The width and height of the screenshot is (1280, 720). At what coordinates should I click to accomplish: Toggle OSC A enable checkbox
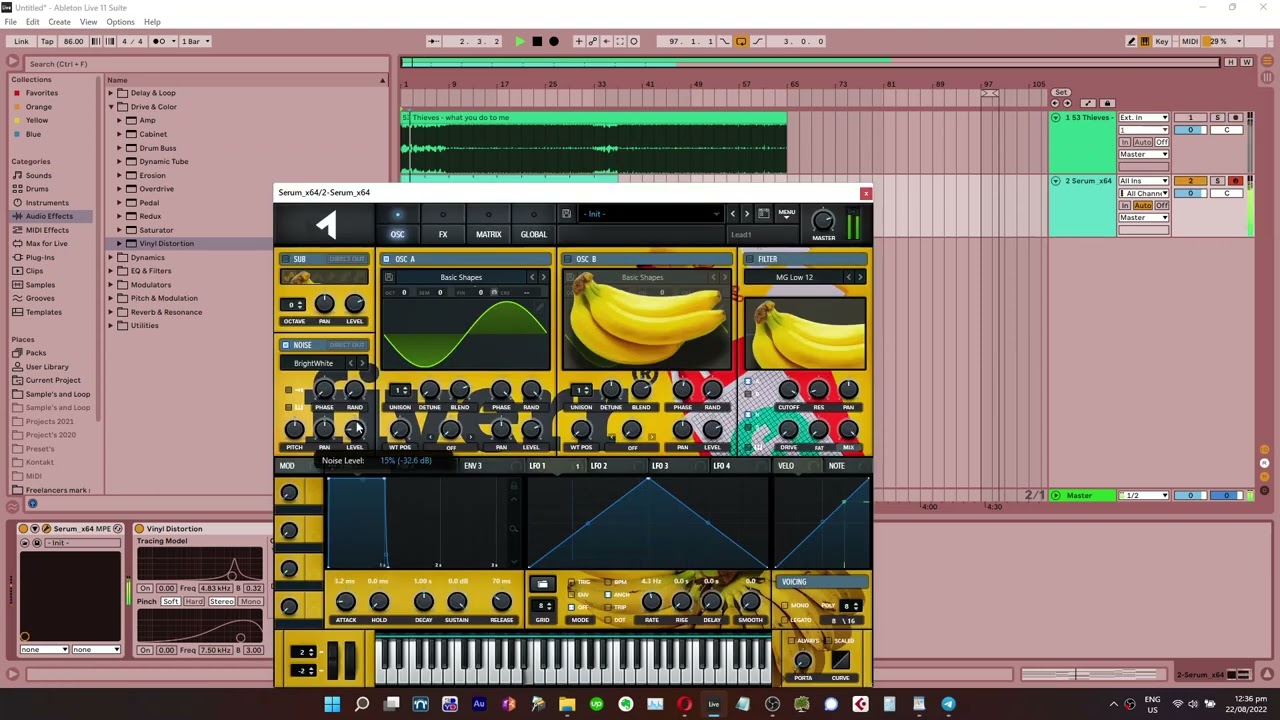(386, 259)
